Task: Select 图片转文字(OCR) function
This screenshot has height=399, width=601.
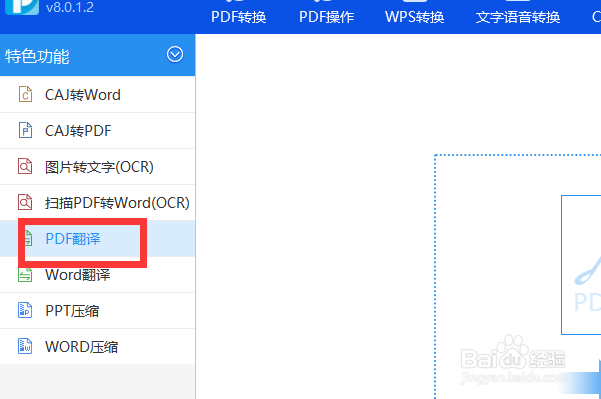Action: (97, 167)
